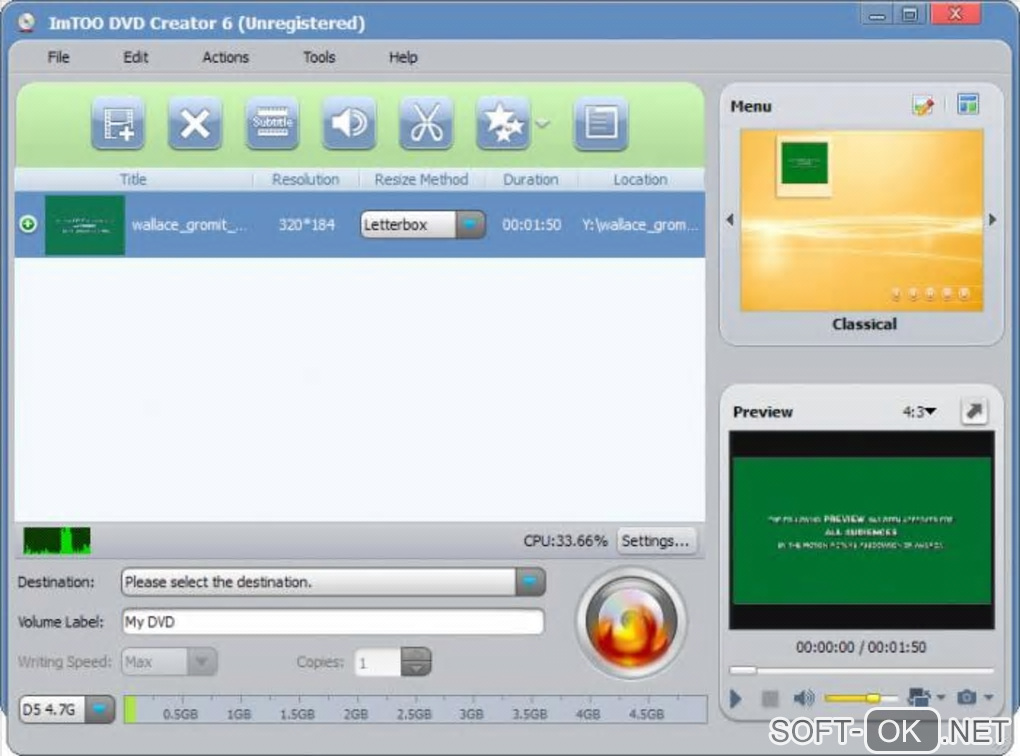Stop the preview playback
Screen dimensions: 1020x756
[770, 699]
